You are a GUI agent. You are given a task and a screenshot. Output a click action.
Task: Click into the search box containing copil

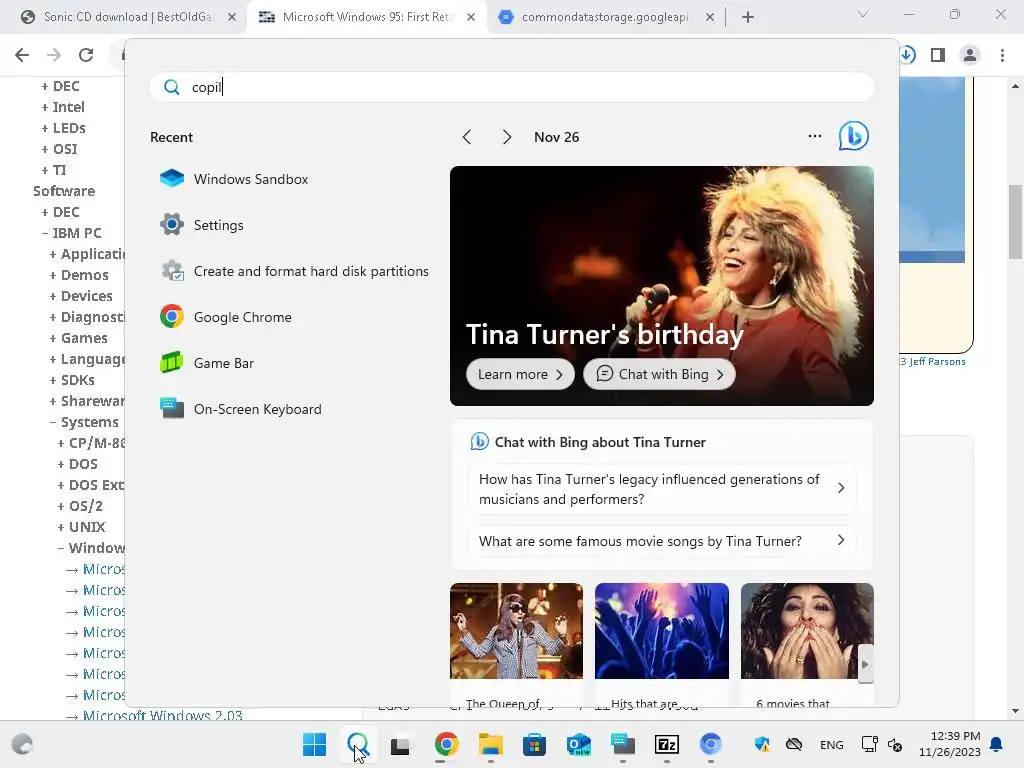click(x=511, y=87)
